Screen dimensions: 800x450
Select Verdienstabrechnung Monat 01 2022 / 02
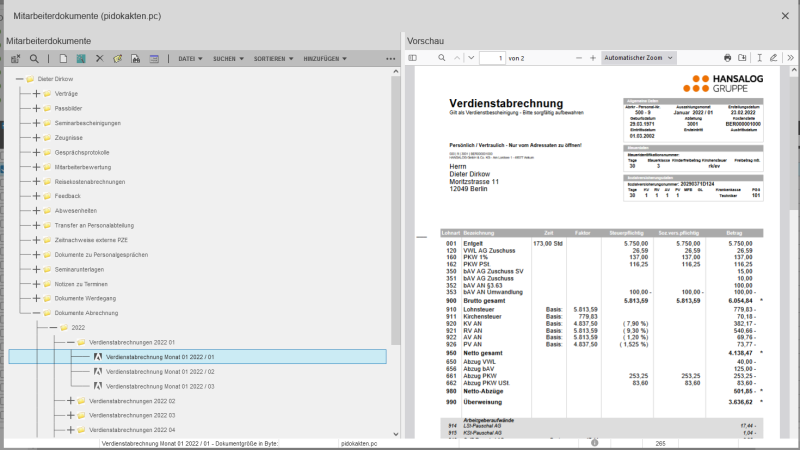pos(160,371)
